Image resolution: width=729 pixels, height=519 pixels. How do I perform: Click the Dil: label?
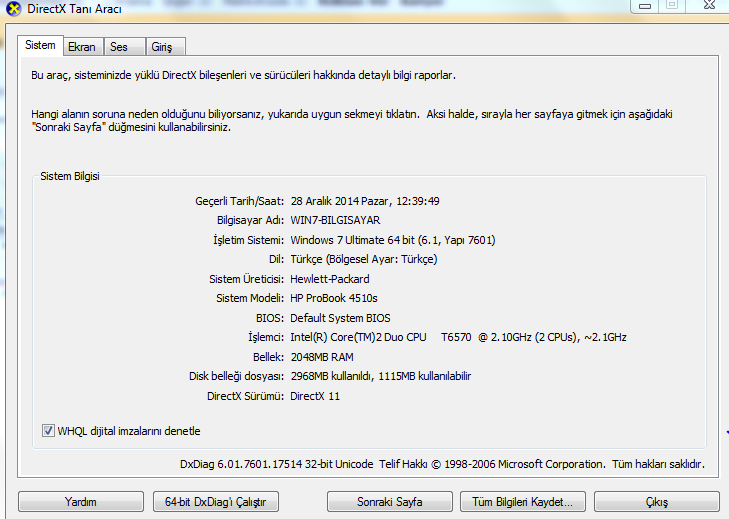tap(276, 259)
